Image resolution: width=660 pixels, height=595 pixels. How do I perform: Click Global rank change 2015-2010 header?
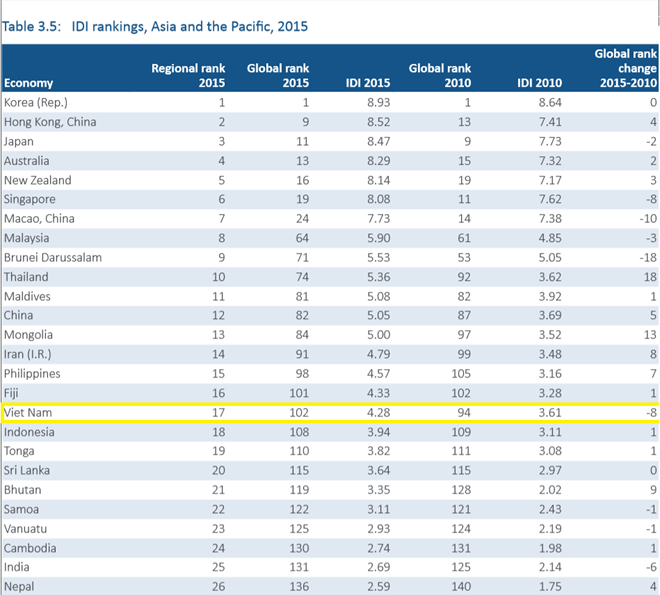click(x=626, y=68)
